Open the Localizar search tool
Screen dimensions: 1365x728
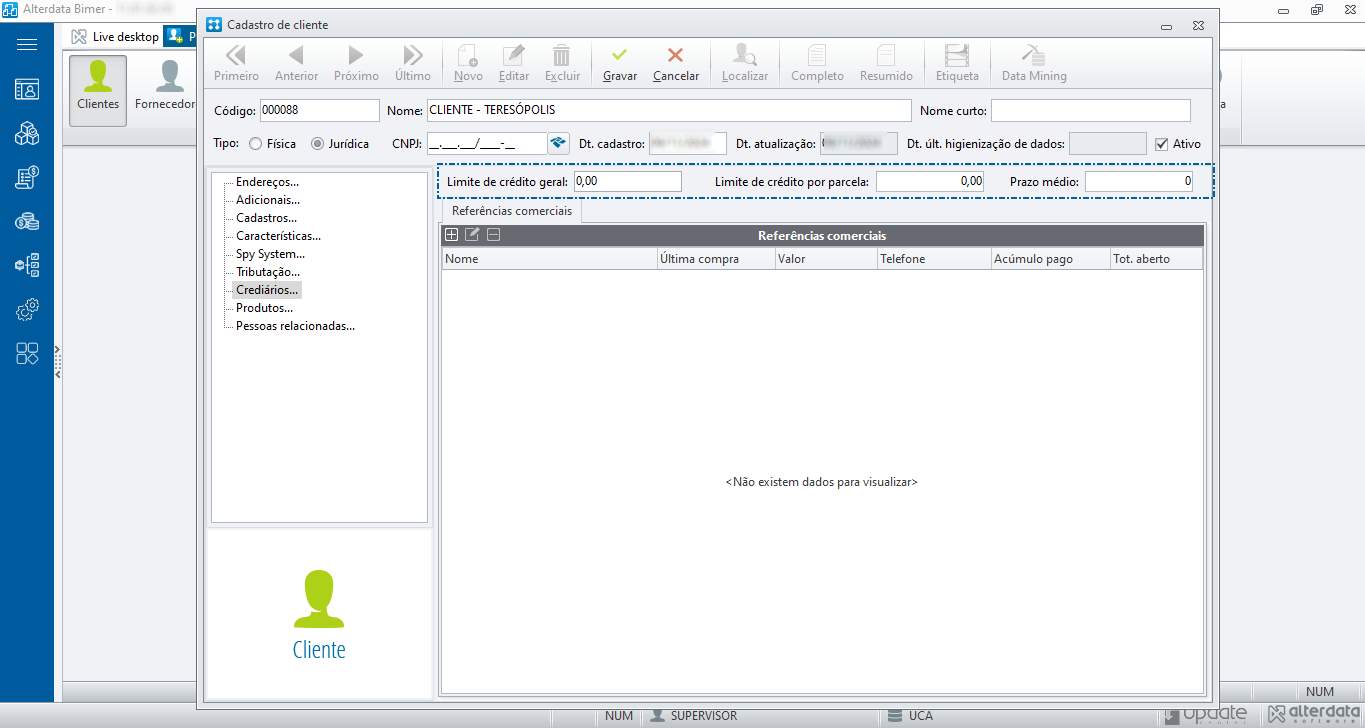tap(745, 63)
